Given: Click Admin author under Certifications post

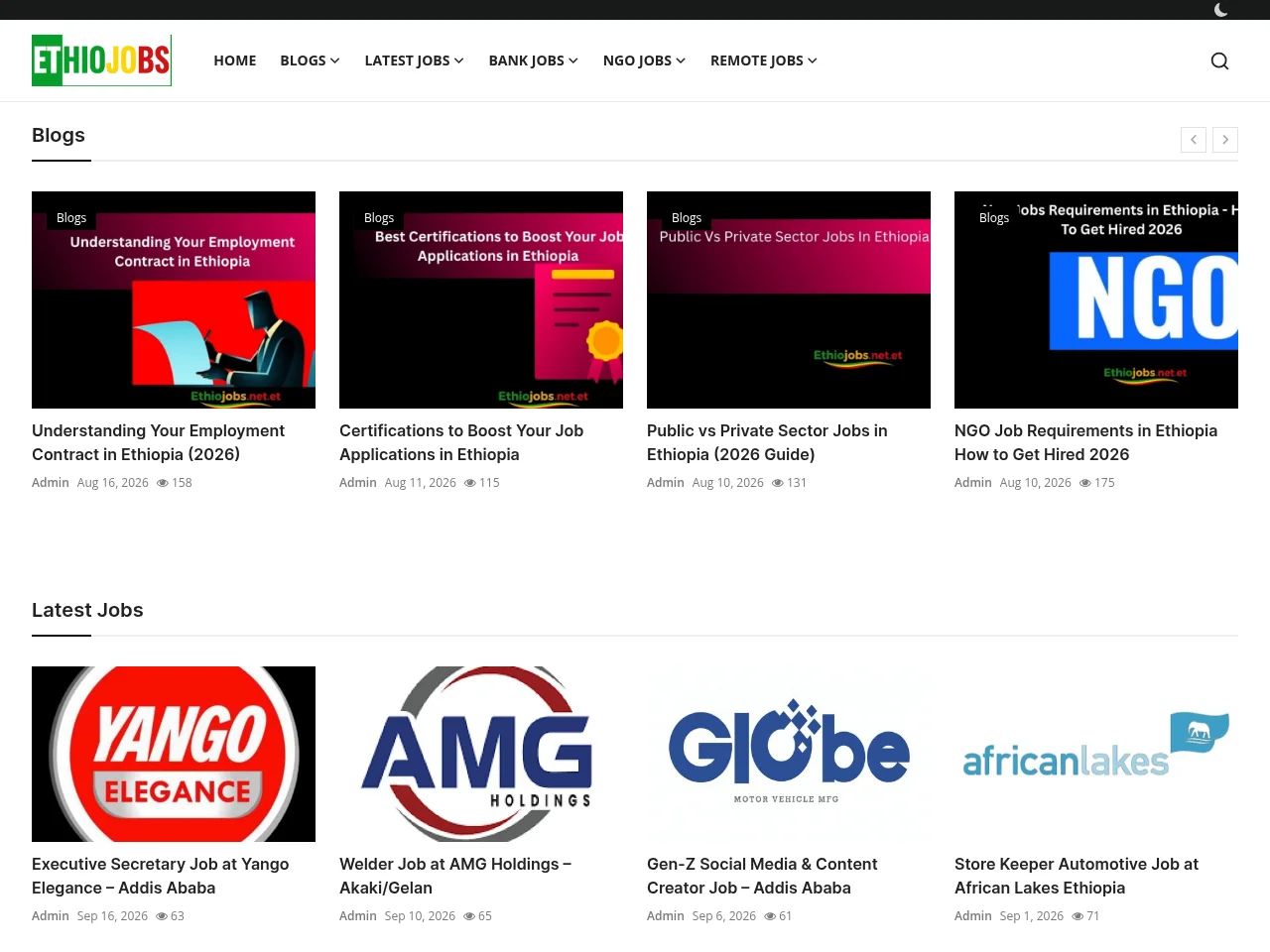Looking at the screenshot, I should tap(358, 483).
